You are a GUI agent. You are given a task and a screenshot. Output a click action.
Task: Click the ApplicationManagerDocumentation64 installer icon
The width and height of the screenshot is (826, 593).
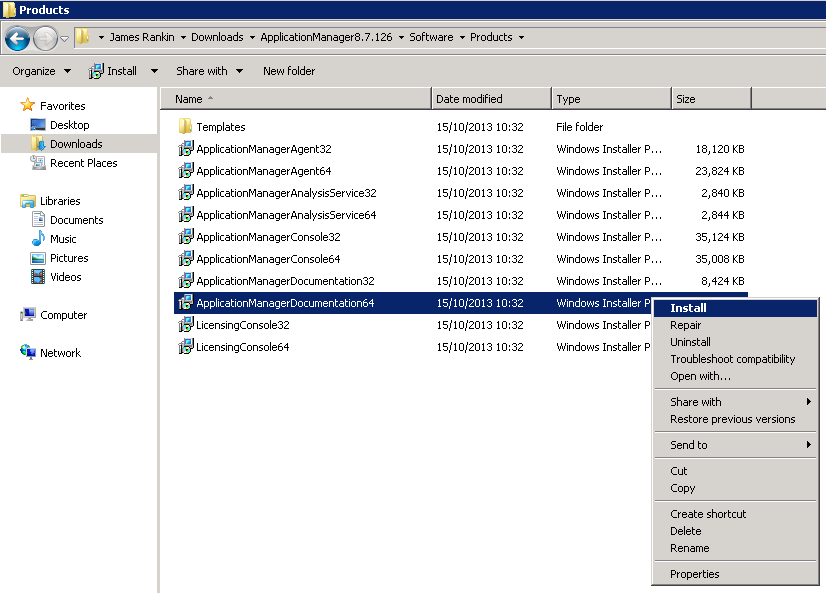(x=185, y=303)
